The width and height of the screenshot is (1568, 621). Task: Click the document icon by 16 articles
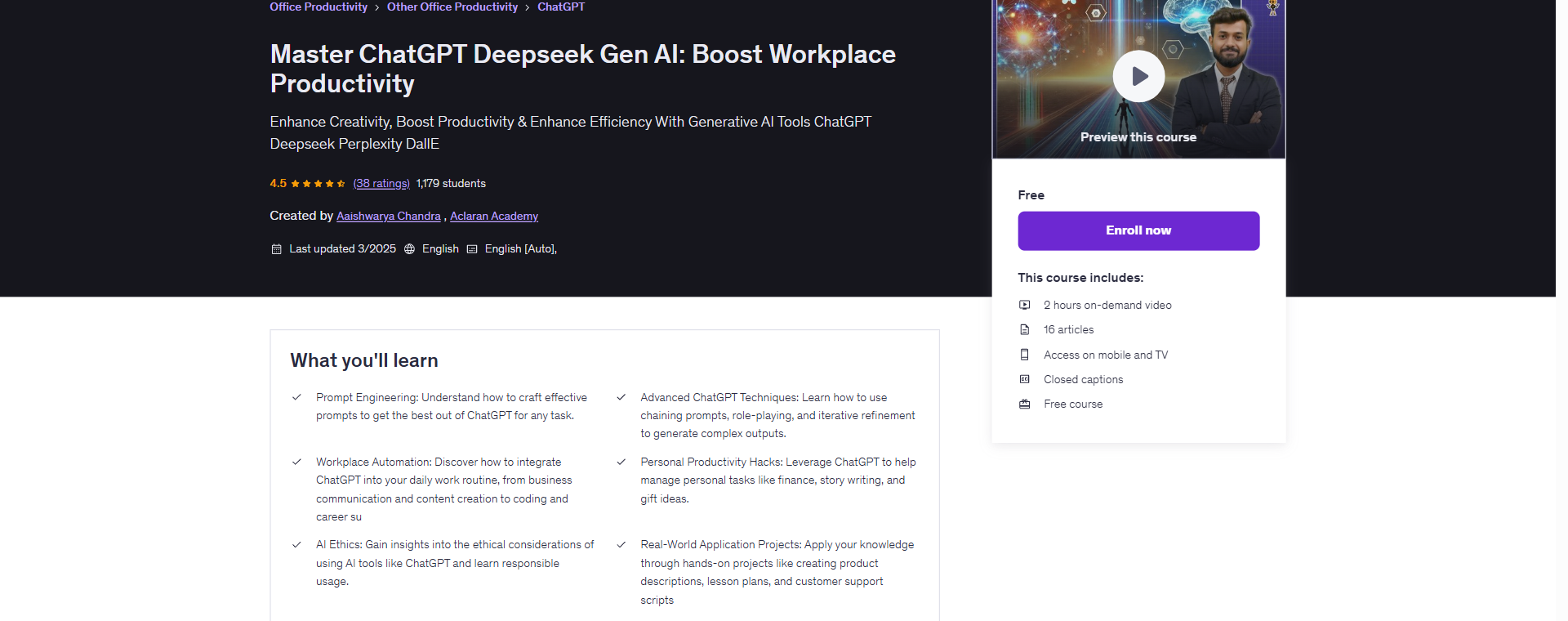tap(1024, 329)
